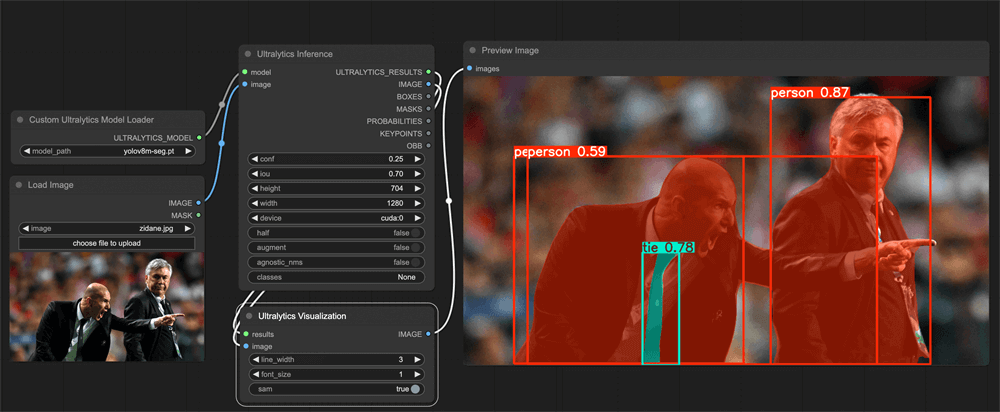This screenshot has height=412, width=1000.
Task: Collapse the Load Image node via its dot
Action: click(20, 185)
